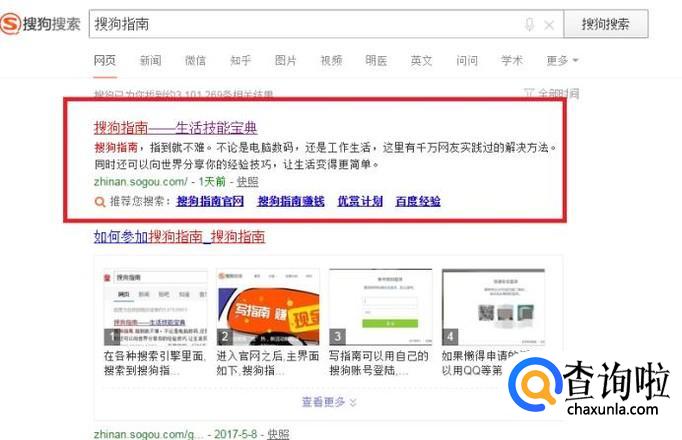Click suggested search 搜狗指南赚钱
This screenshot has height=440, width=682.
(291, 201)
